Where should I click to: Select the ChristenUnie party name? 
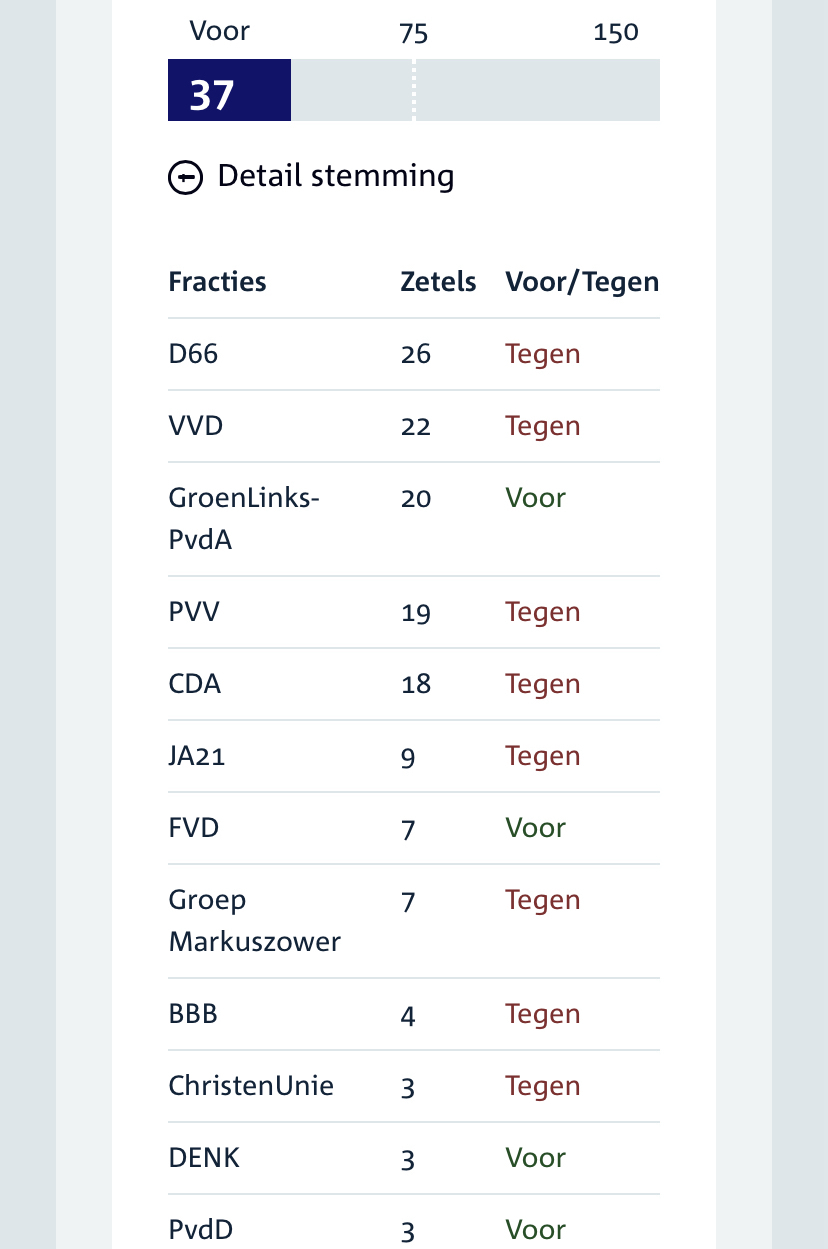251,1086
